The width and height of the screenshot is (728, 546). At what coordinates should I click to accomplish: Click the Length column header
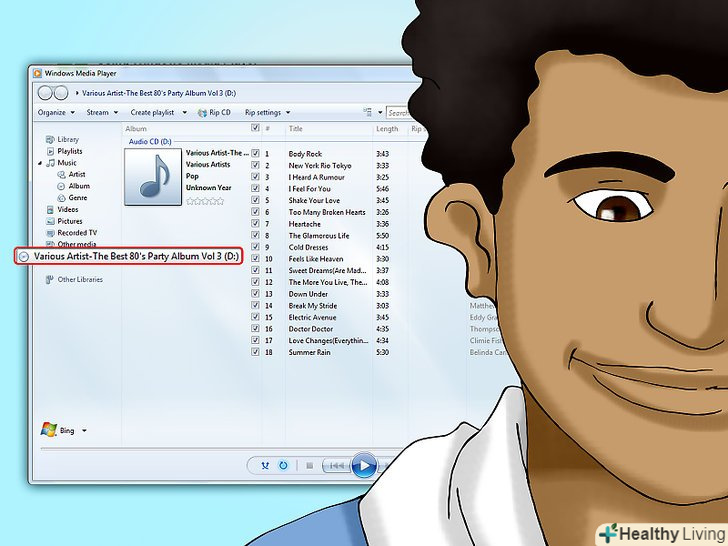coord(387,129)
